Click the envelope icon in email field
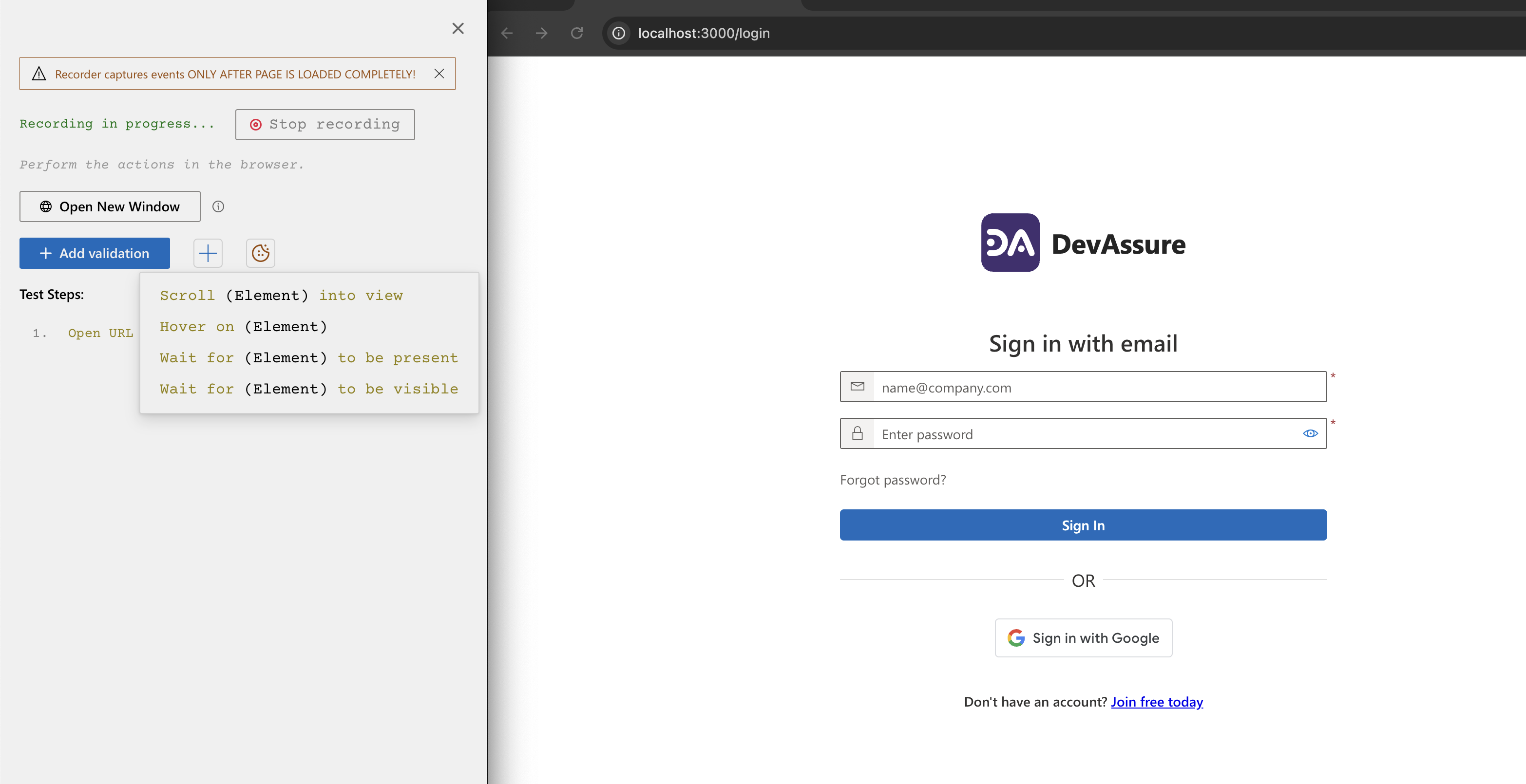1526x784 pixels. 857,387
